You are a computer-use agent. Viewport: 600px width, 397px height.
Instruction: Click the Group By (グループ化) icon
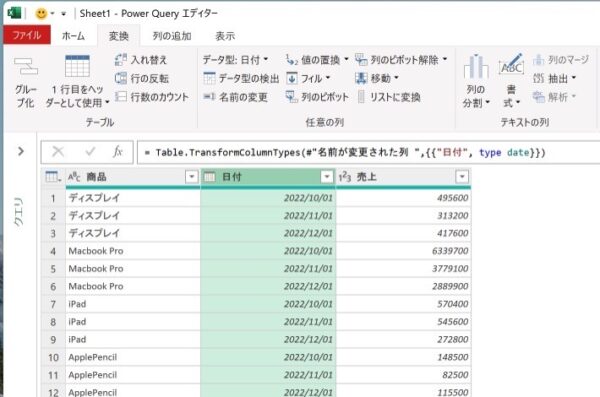point(25,66)
